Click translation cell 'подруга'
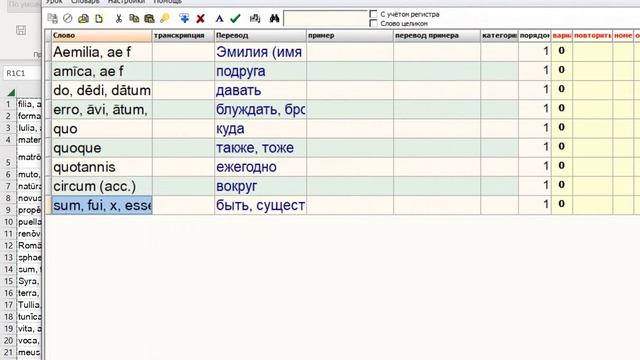This screenshot has width=640, height=360. coord(260,71)
